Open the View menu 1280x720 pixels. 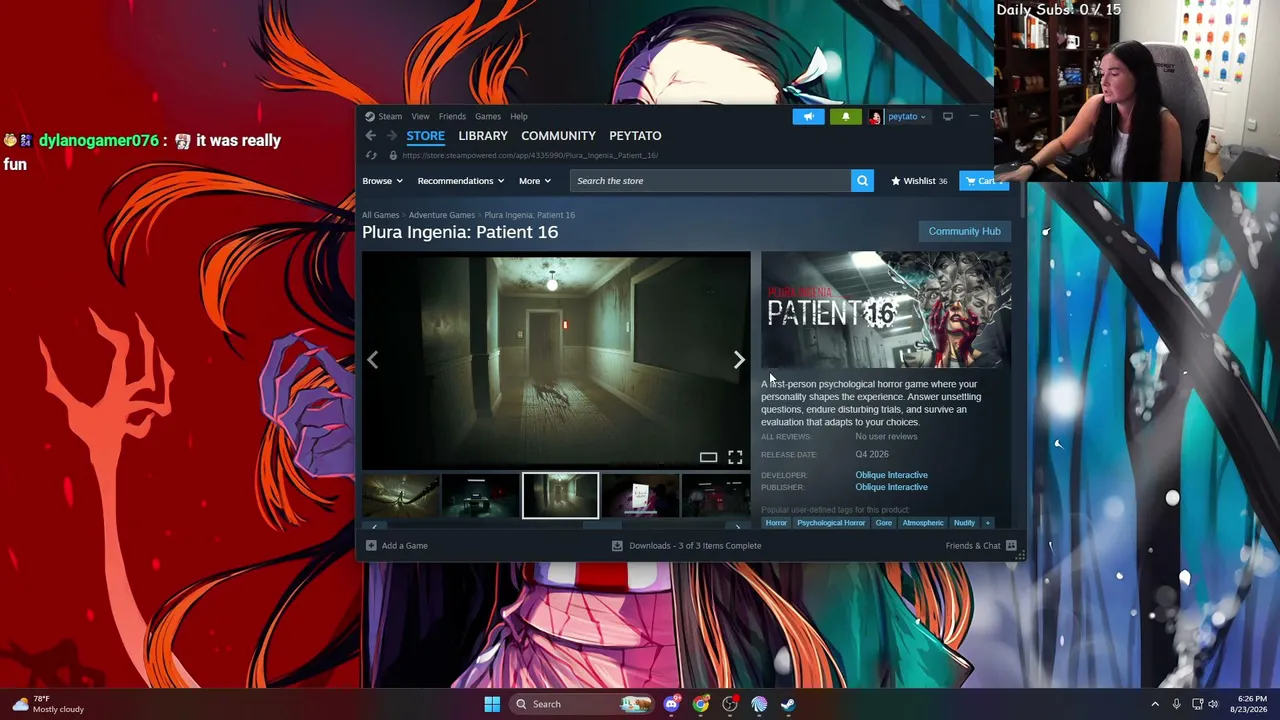tap(420, 117)
